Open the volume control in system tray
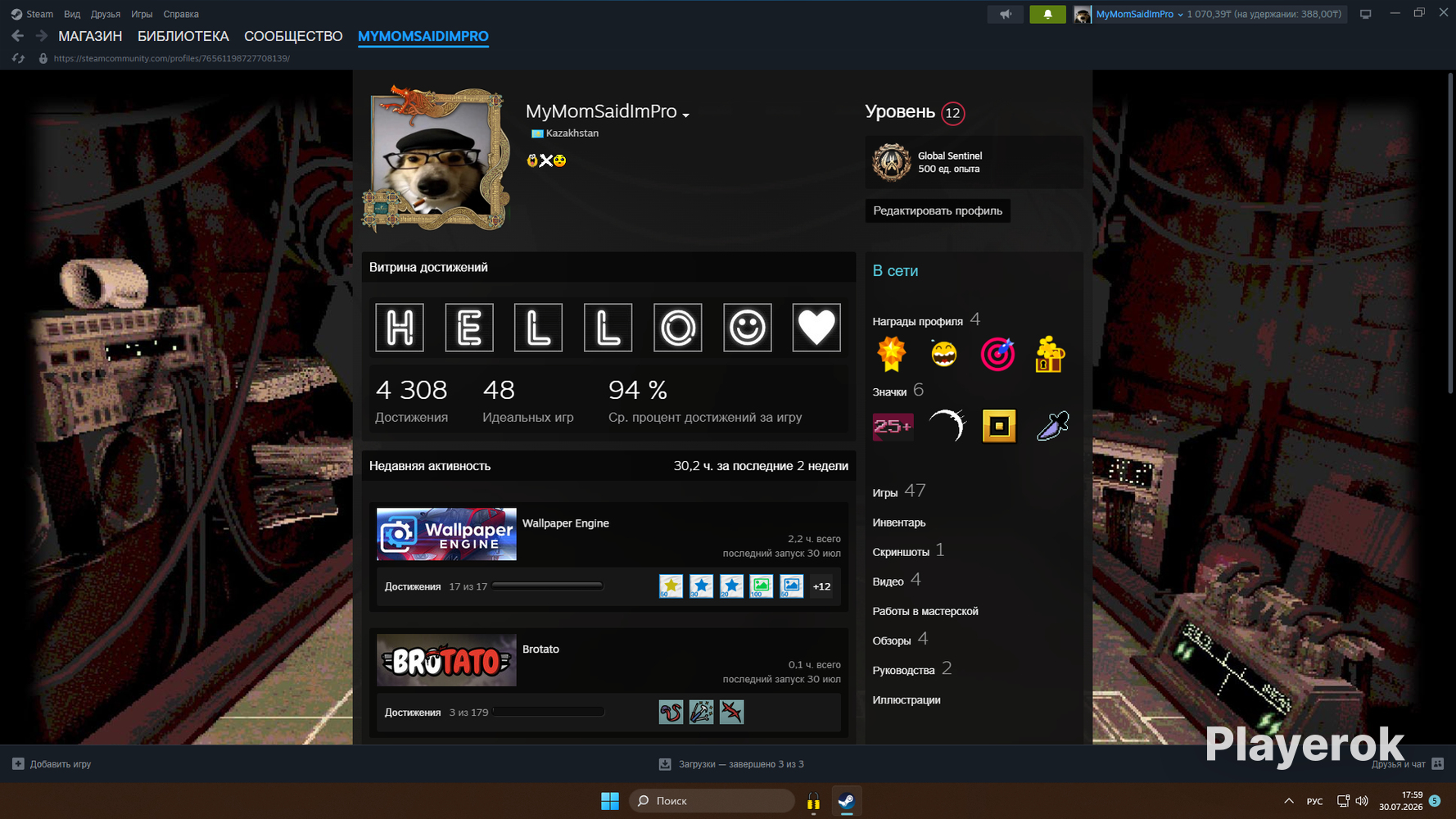The height and width of the screenshot is (819, 1456). pyautogui.click(x=1362, y=801)
